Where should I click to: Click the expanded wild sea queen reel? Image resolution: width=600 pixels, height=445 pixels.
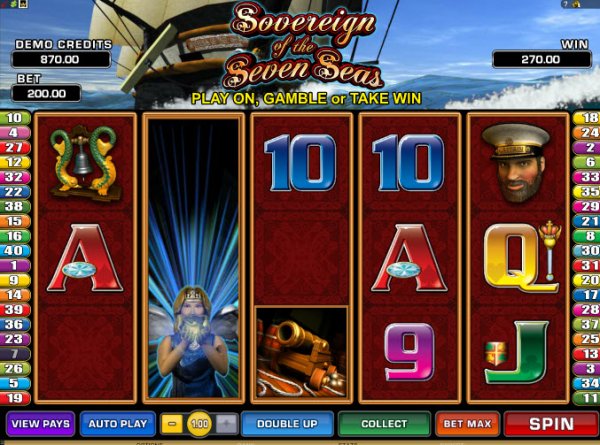coord(193,258)
